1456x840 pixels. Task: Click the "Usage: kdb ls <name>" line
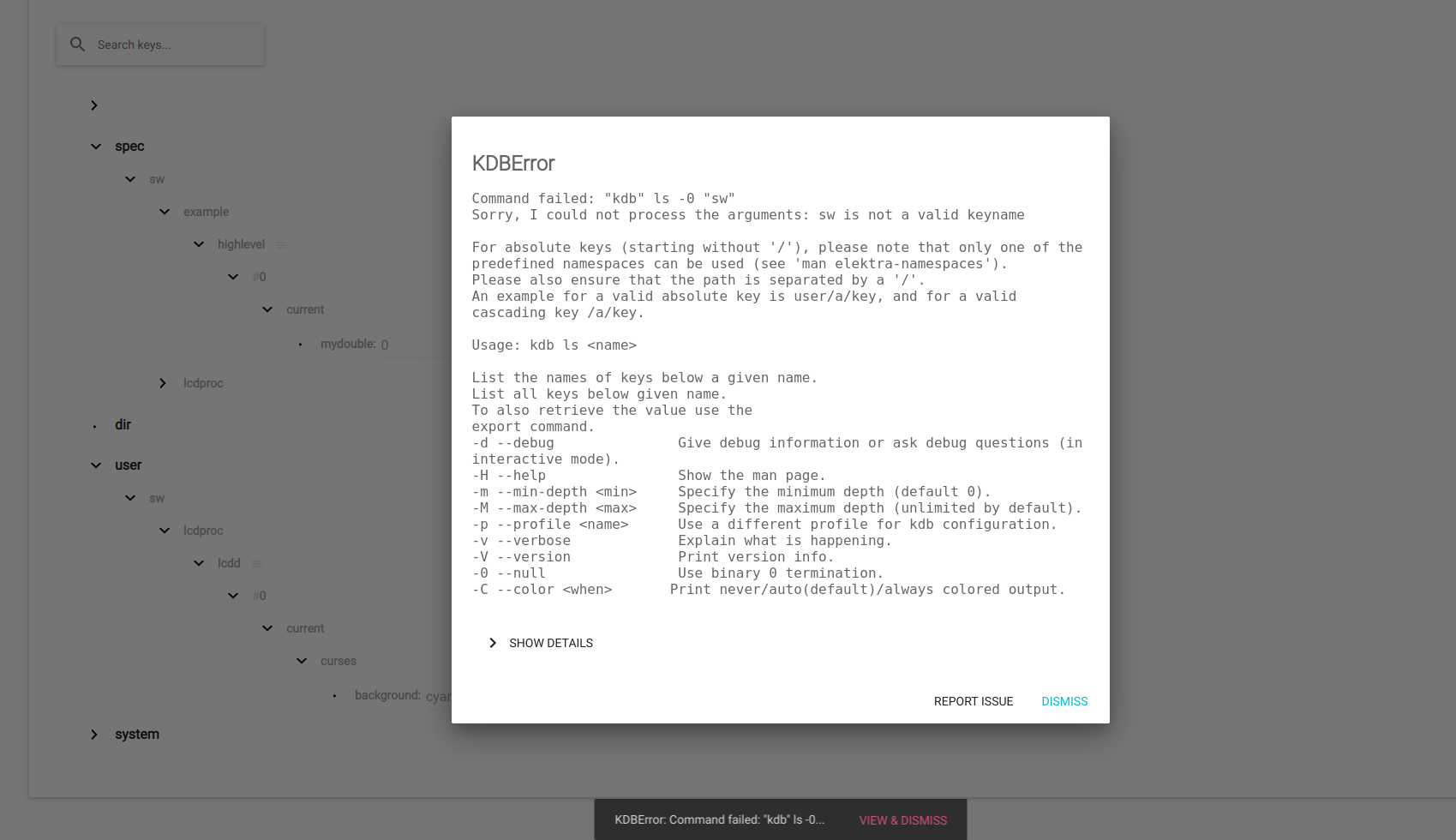pyautogui.click(x=554, y=345)
